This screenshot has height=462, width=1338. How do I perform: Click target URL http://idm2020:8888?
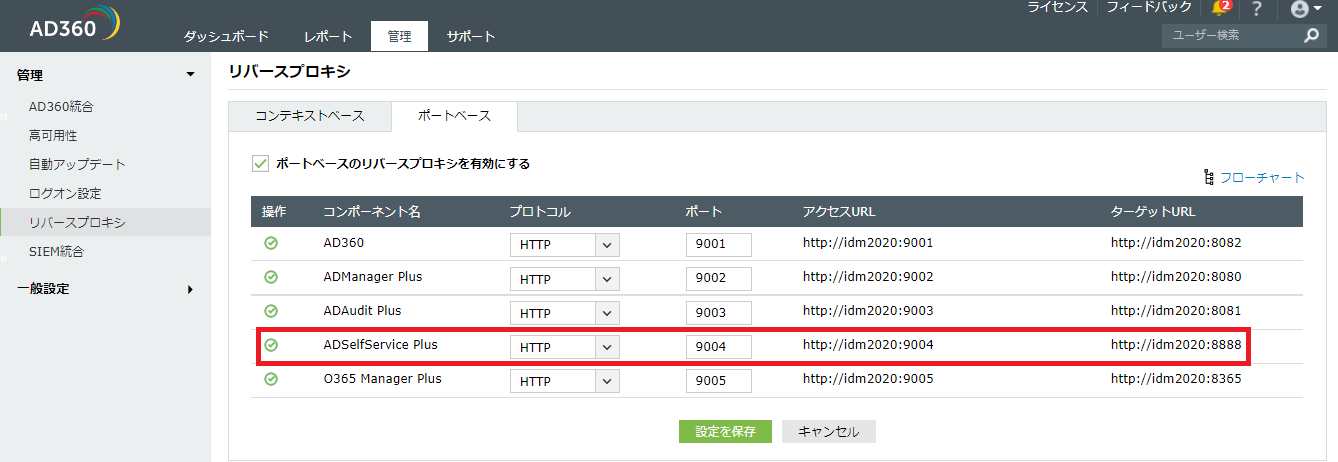(1176, 345)
